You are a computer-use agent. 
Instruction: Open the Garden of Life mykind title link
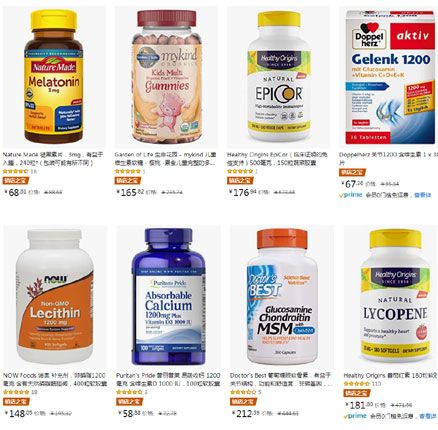click(165, 159)
